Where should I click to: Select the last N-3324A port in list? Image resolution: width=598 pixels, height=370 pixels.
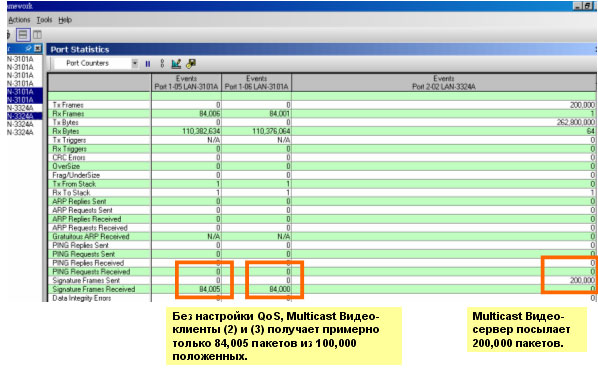20,132
